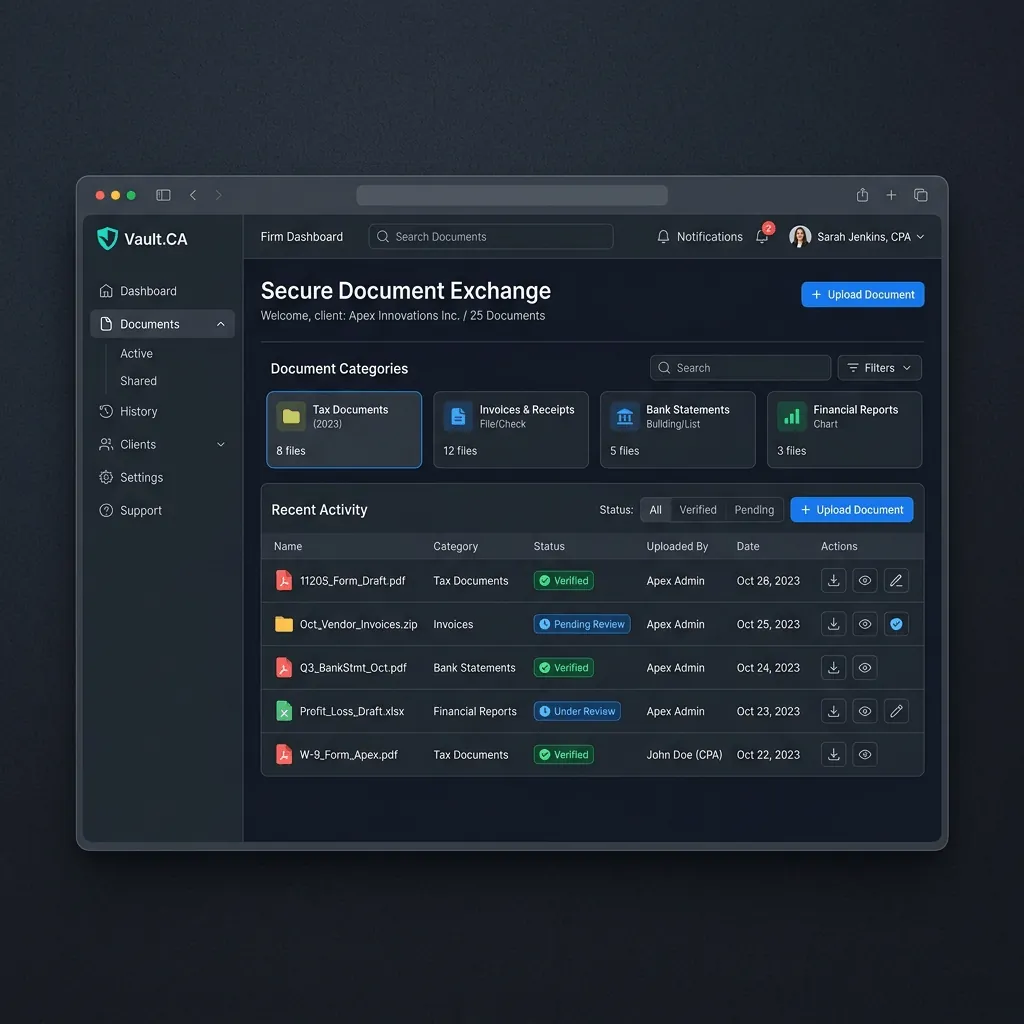Show browser tab overview icon
This screenshot has width=1024, height=1024.
point(920,195)
